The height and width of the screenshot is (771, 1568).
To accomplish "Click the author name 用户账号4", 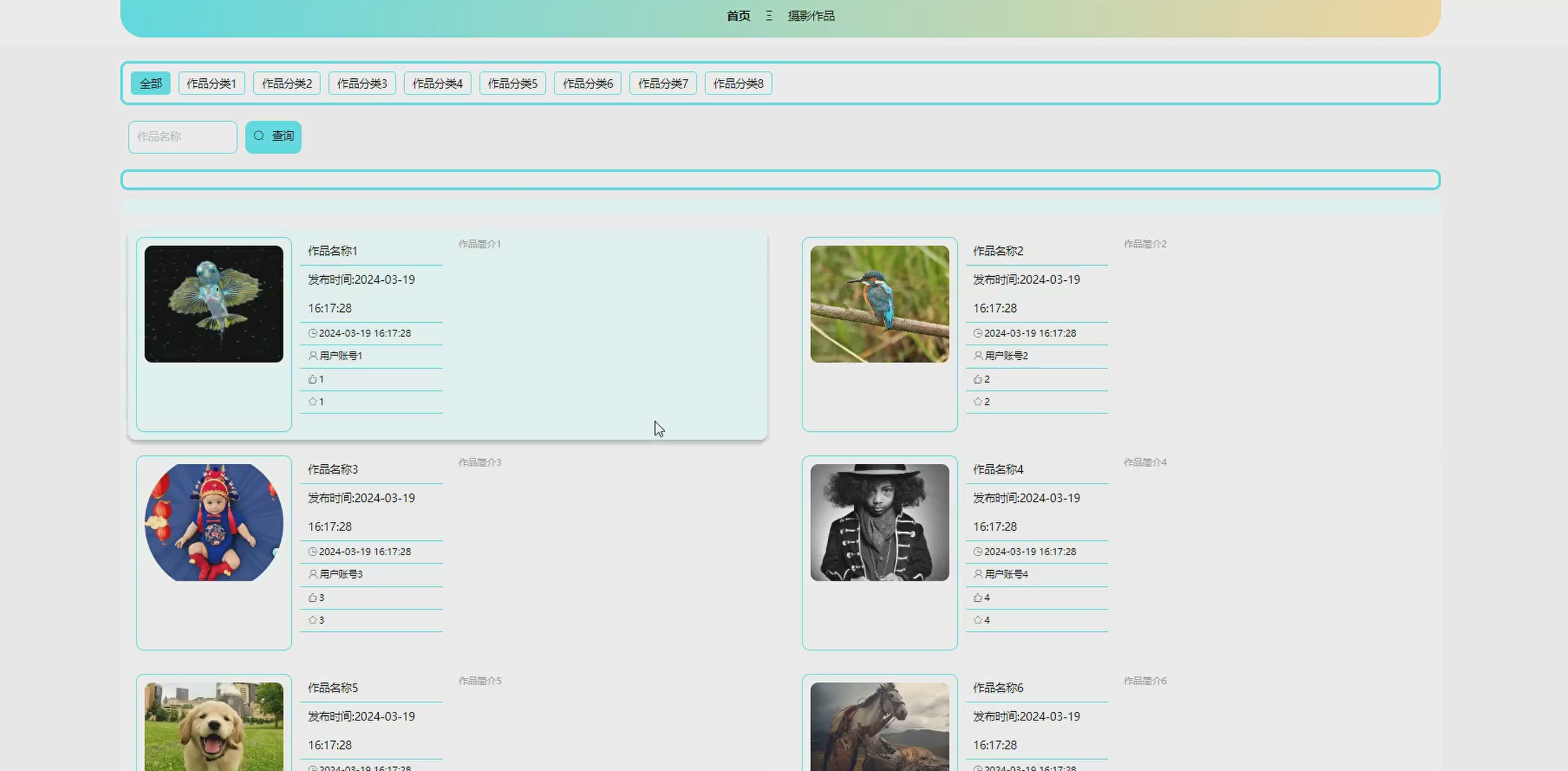I will coord(1006,574).
